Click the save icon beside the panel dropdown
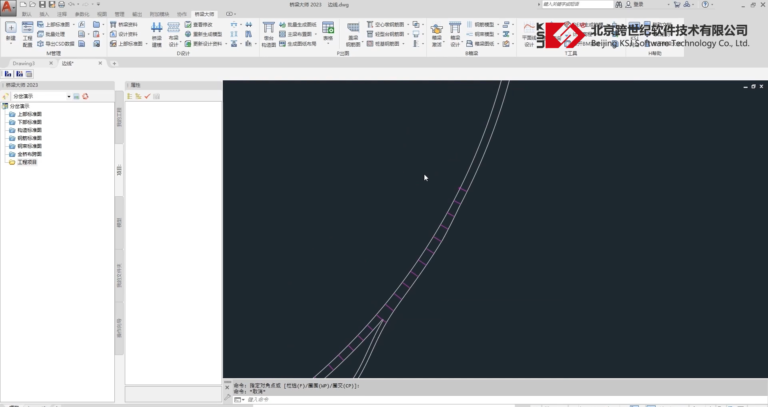 tap(76, 96)
